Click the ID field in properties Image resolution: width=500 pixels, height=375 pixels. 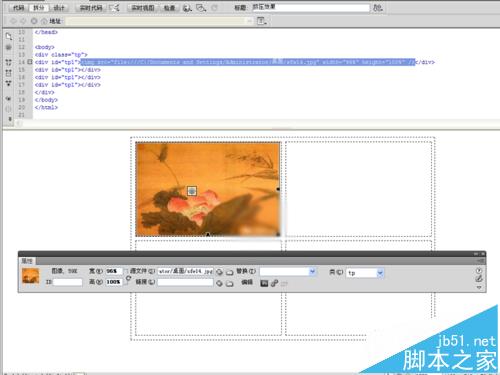(67, 282)
